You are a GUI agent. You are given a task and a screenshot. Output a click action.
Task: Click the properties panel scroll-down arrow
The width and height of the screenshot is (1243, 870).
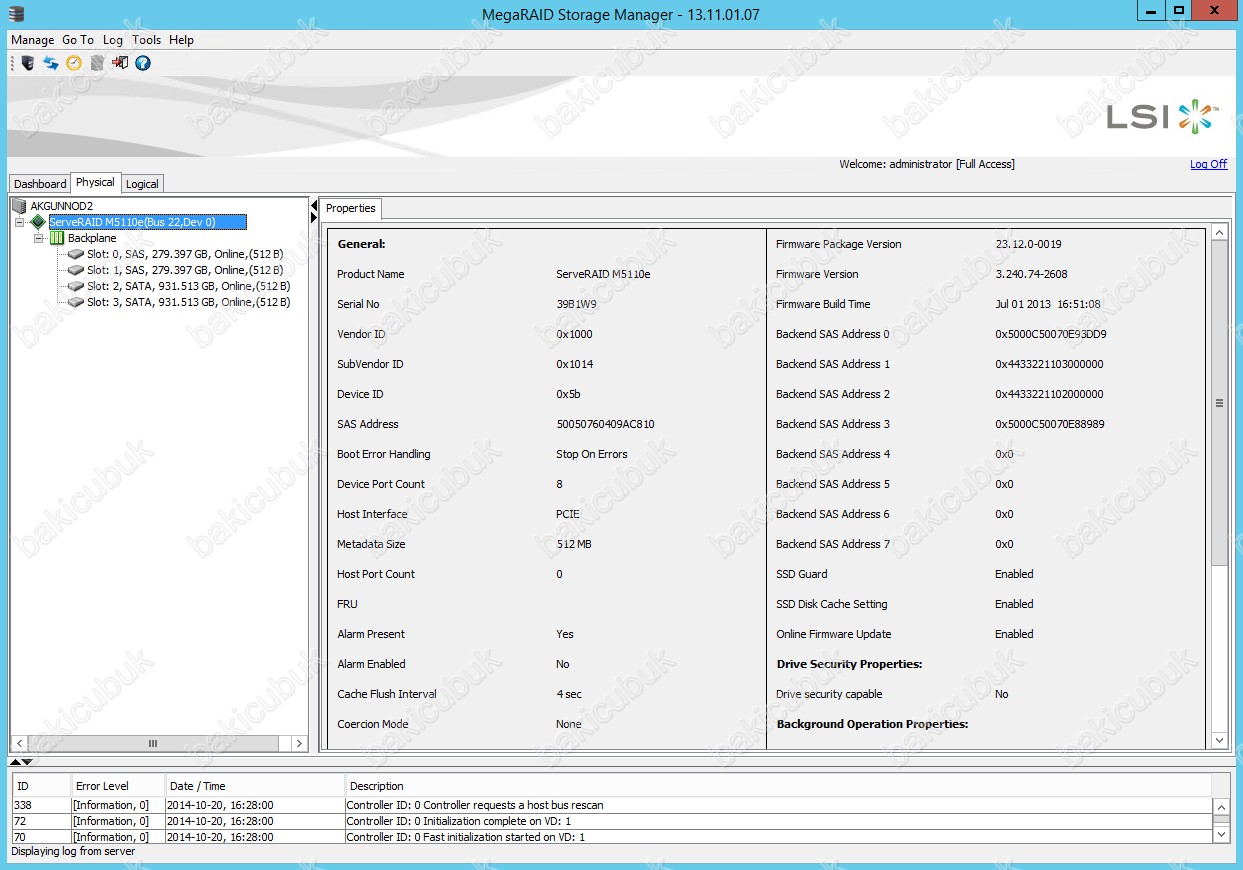tap(1219, 740)
